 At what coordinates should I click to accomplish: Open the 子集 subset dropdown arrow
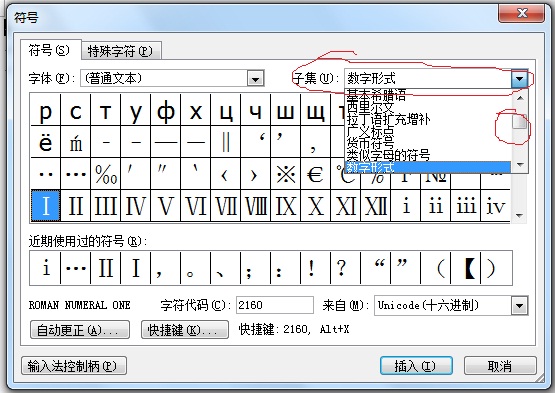(520, 79)
